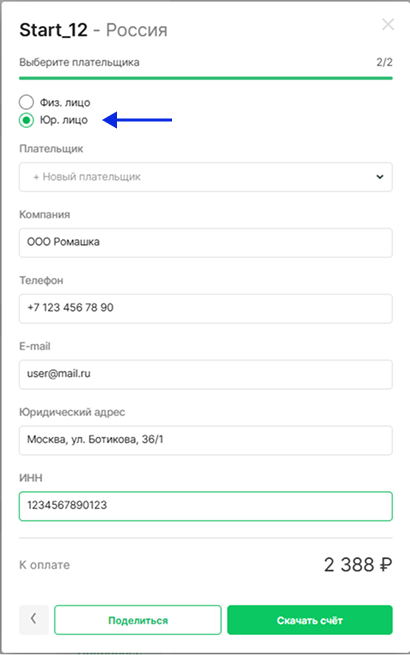Go back using the left chevron button
The height and width of the screenshot is (655, 410).
click(x=33, y=620)
